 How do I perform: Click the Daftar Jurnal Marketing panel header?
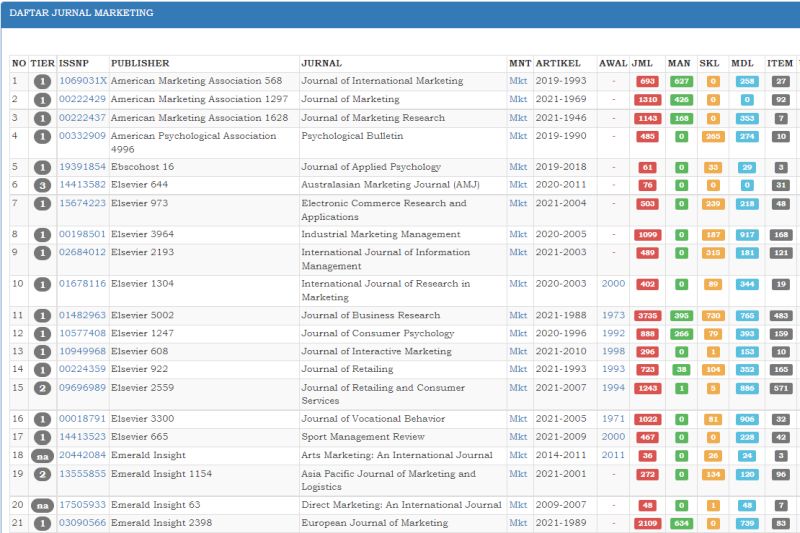pos(82,14)
